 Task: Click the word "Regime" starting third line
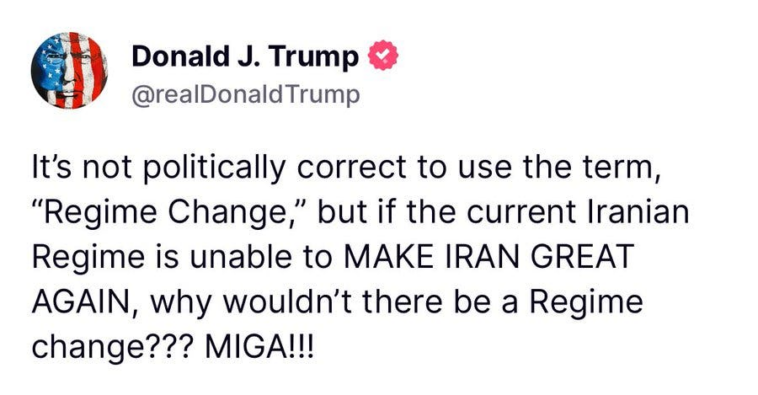coord(88,258)
